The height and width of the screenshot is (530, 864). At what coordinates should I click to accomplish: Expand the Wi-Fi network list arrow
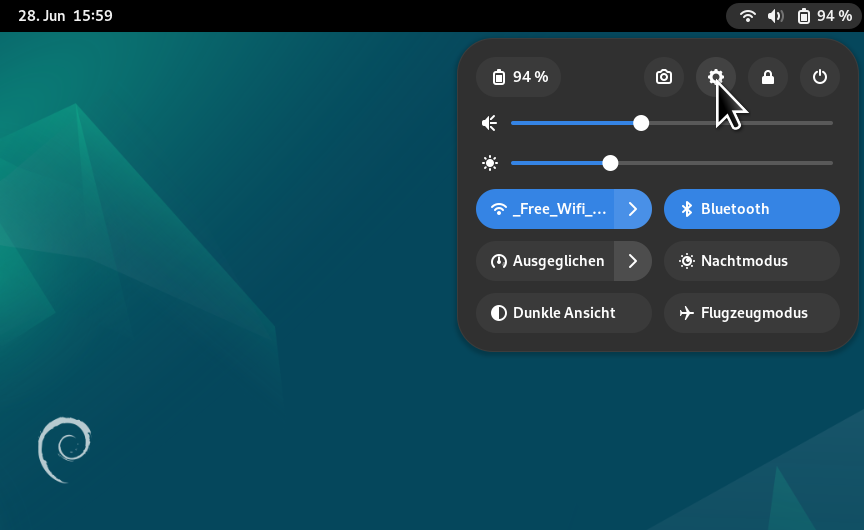(633, 209)
